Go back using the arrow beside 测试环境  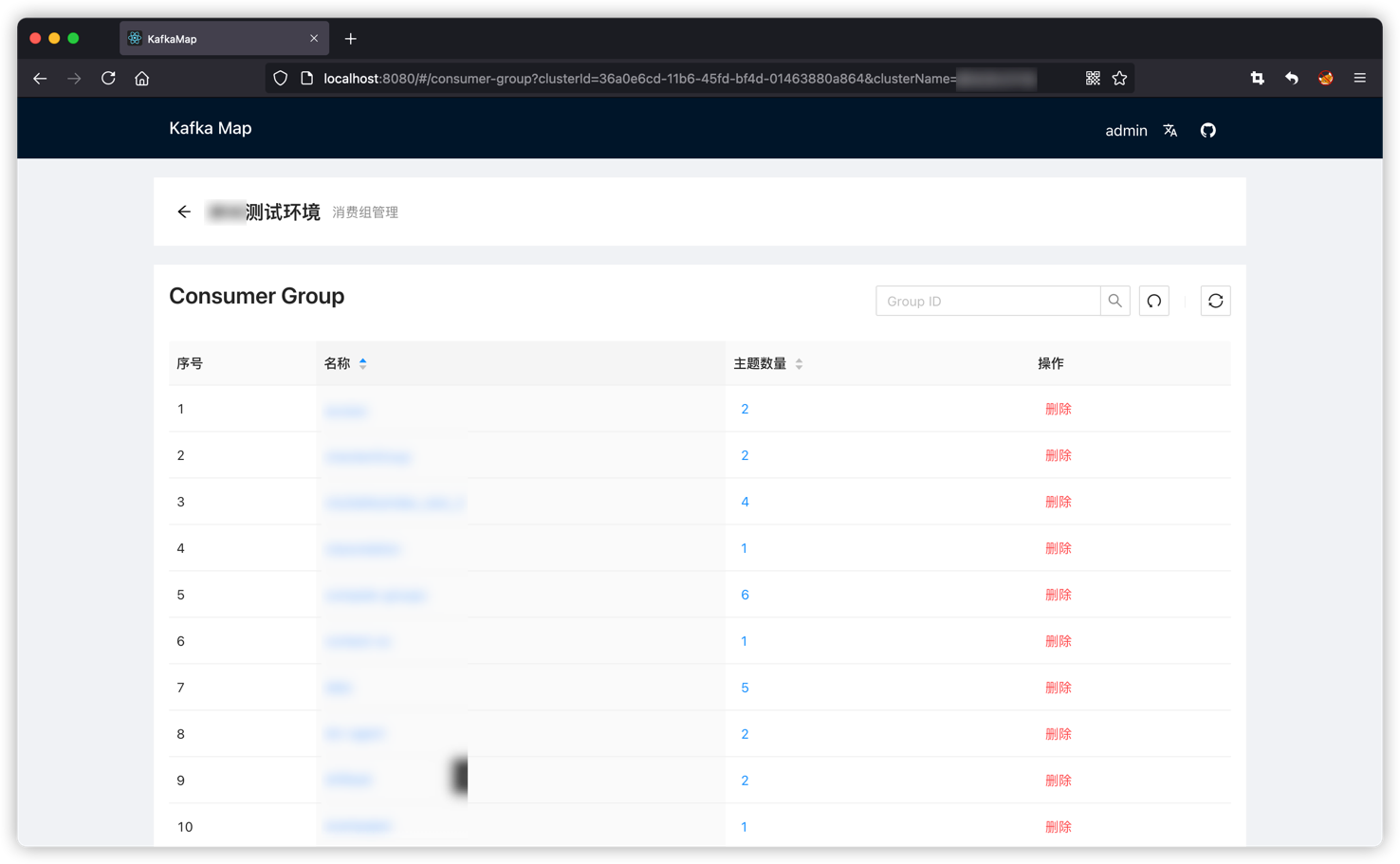(x=184, y=211)
